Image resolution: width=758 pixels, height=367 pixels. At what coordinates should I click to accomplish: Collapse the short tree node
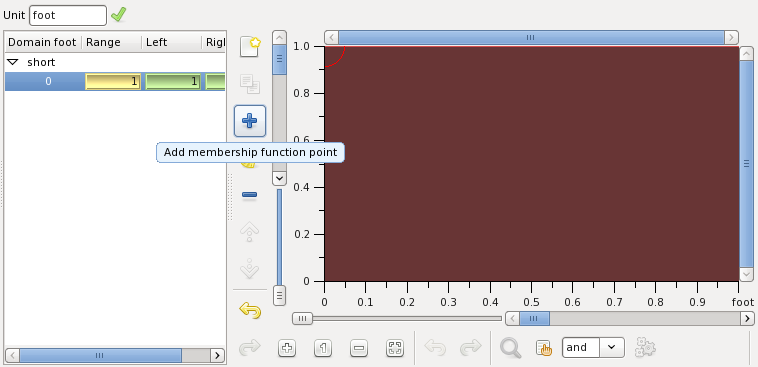point(14,62)
